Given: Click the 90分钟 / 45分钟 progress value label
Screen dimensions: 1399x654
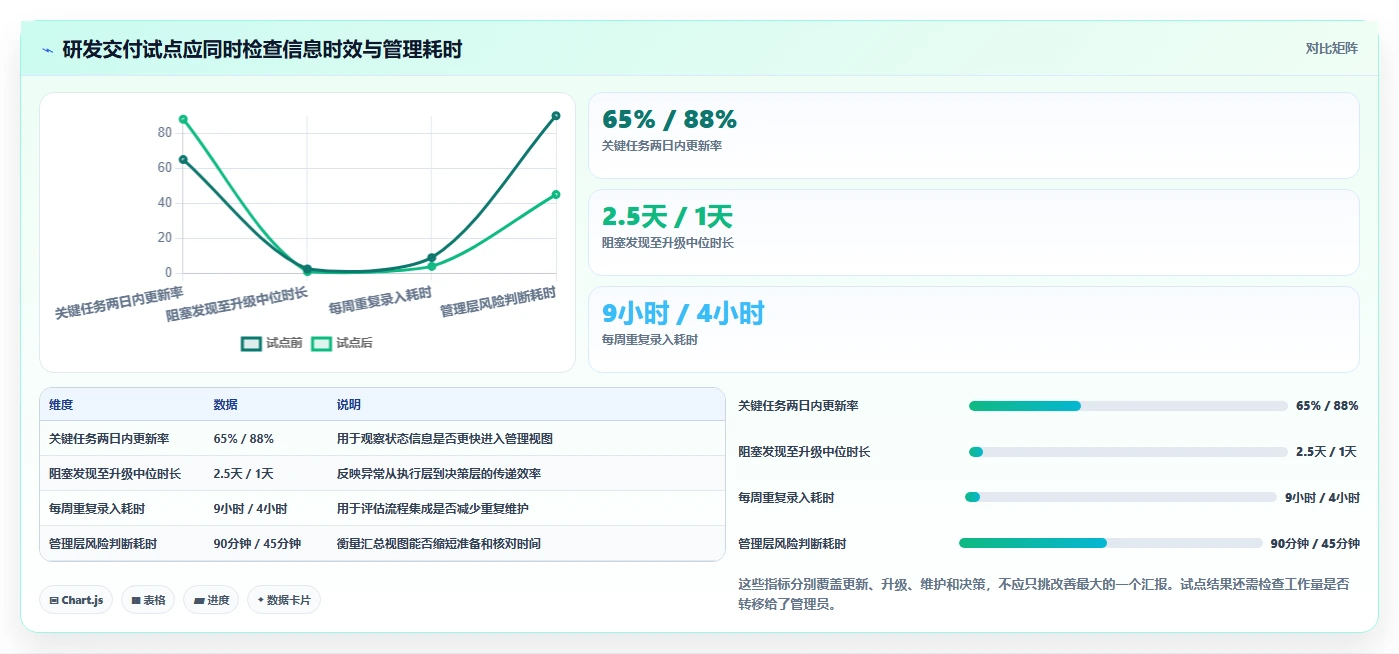Looking at the screenshot, I should pos(1315,543).
